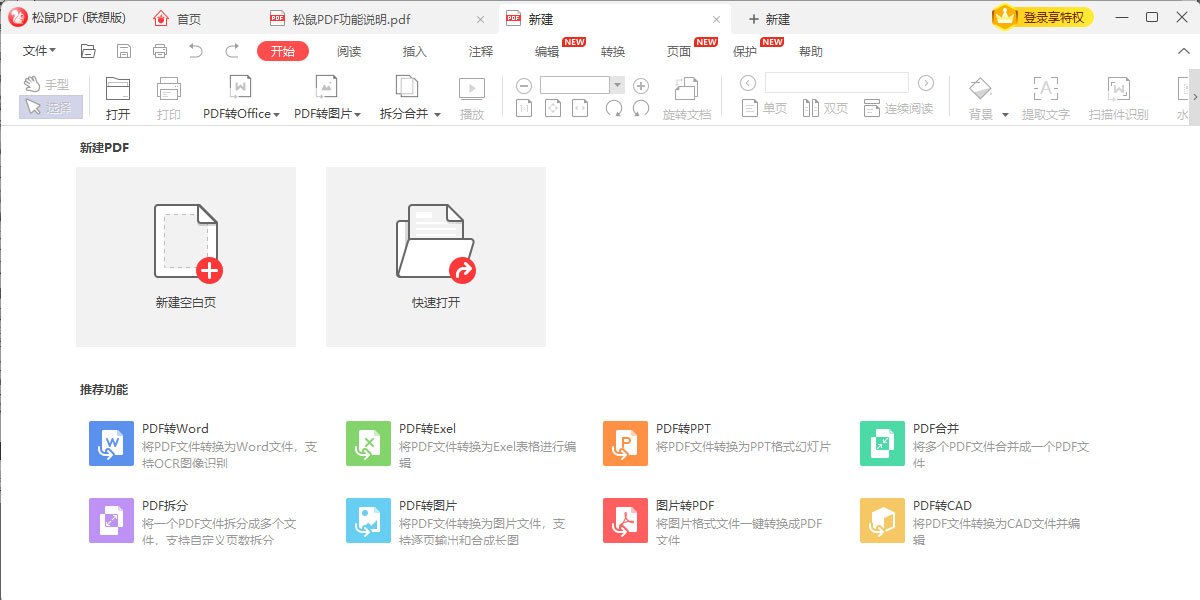Switch to the 转换 ribbon tab
This screenshot has width=1200, height=600.
pyautogui.click(x=613, y=51)
